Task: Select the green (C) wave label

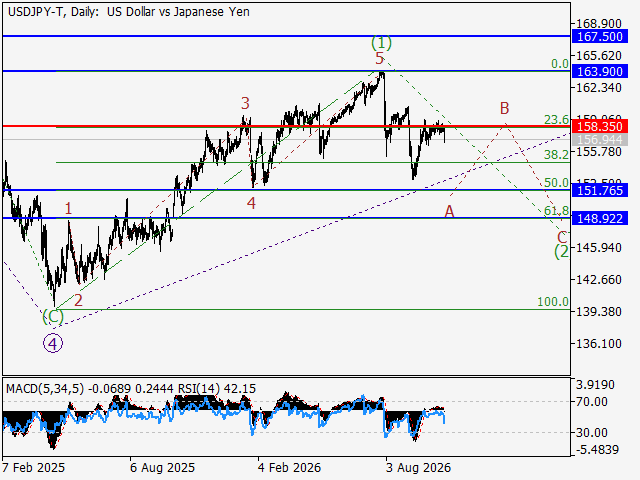Action: tap(53, 316)
